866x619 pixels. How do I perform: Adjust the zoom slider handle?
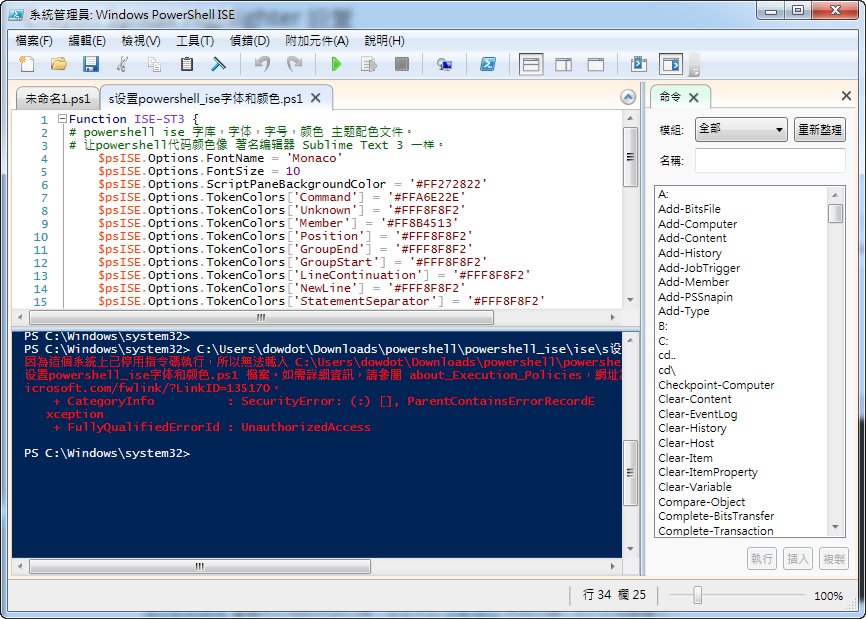[x=698, y=595]
